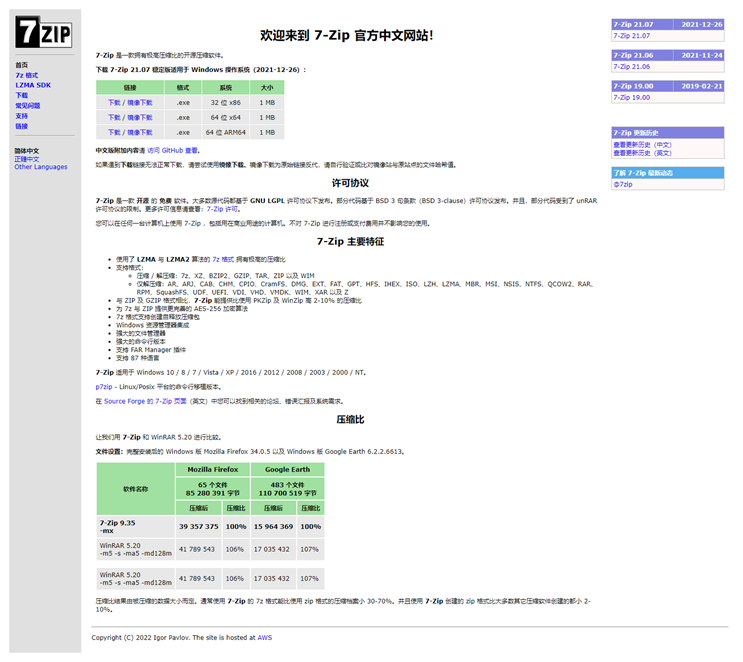Click the 7-Zip logo image
743x662 pixels.
pos(44,32)
